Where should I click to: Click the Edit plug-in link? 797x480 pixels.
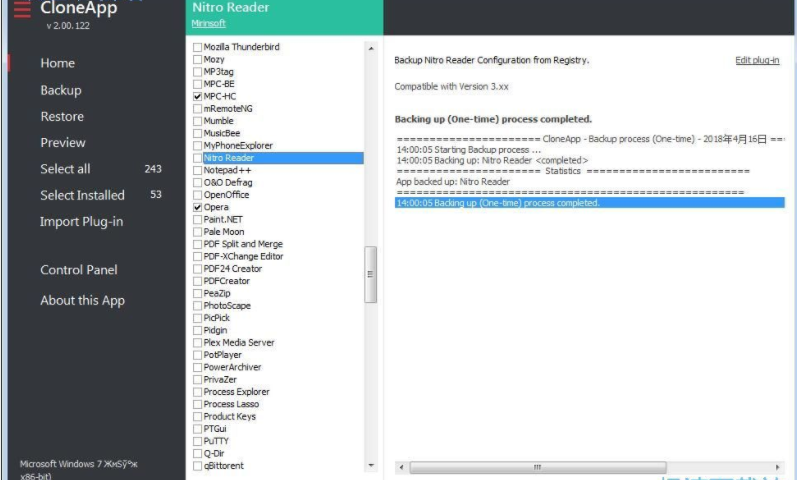click(x=757, y=60)
